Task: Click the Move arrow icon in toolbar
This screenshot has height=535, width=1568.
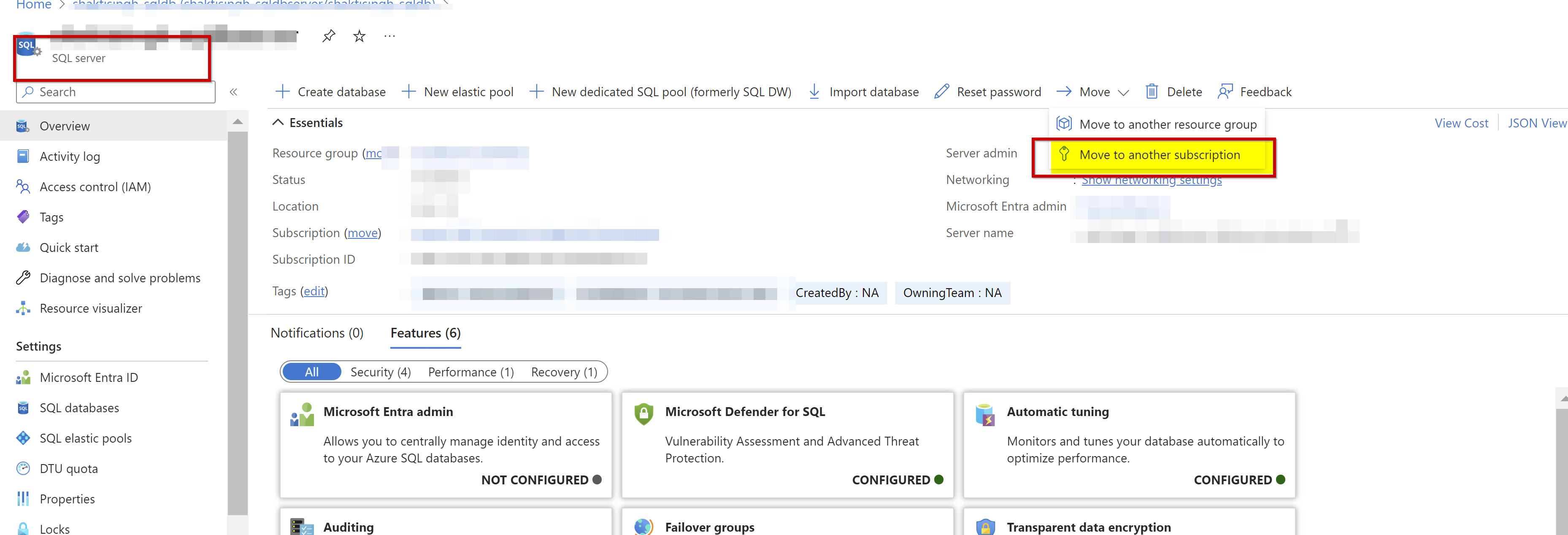Action: [x=1064, y=92]
